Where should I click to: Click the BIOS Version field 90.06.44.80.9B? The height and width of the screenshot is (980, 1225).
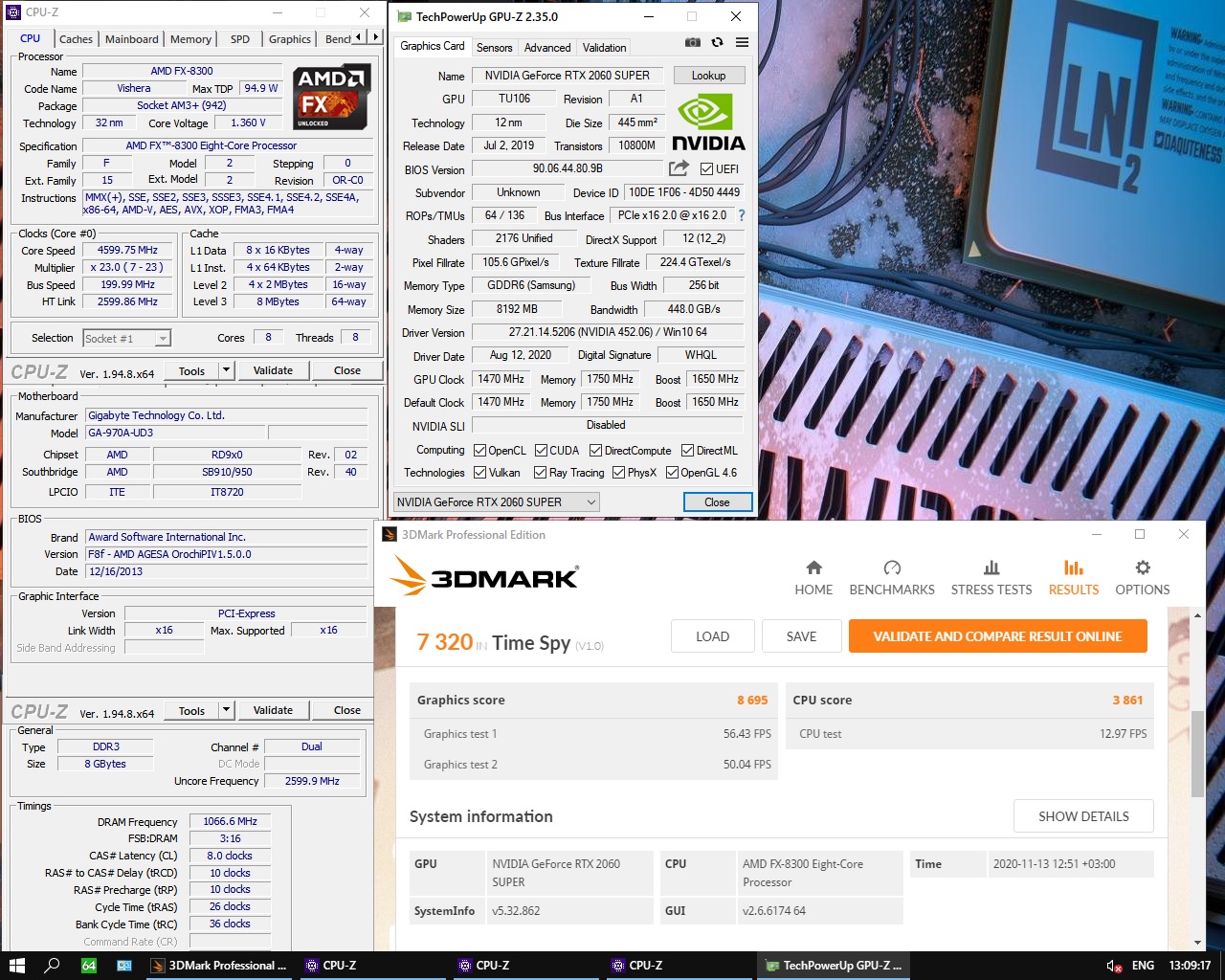click(568, 168)
